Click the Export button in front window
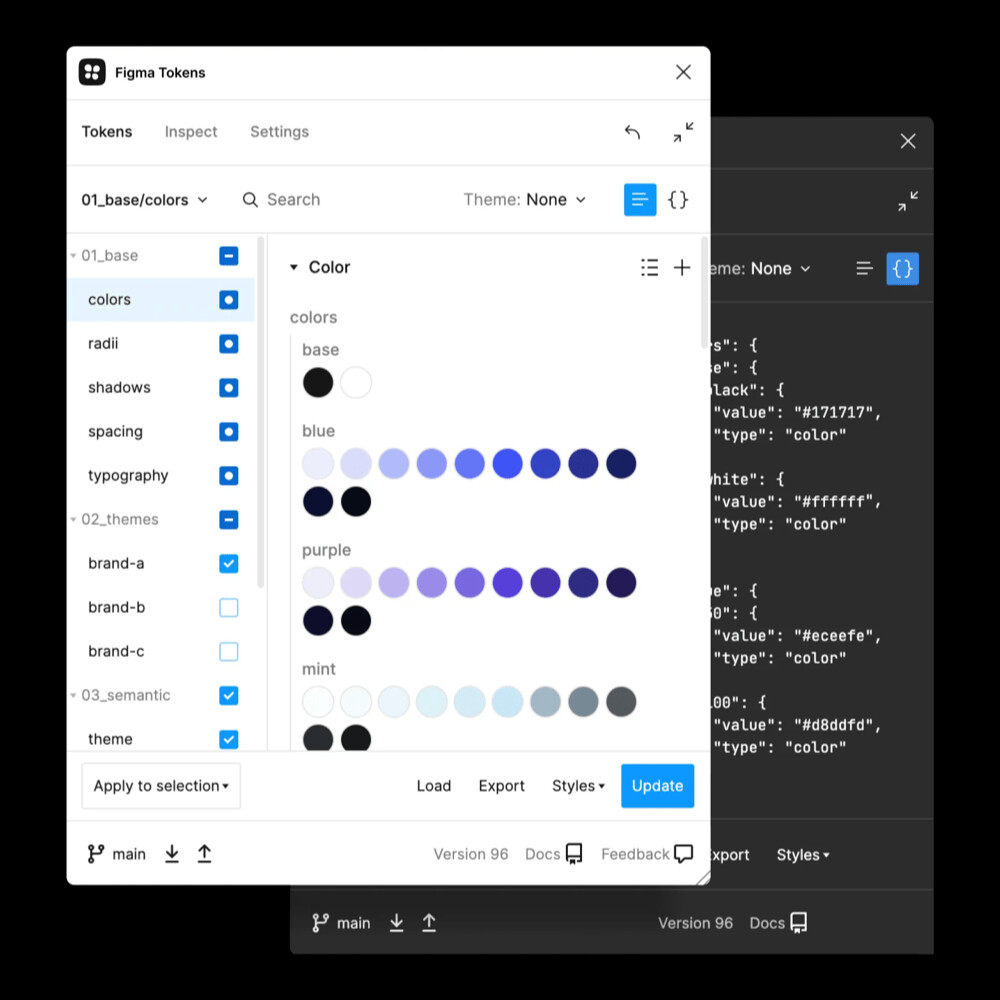Screen dimensions: 1000x1000 [x=501, y=786]
